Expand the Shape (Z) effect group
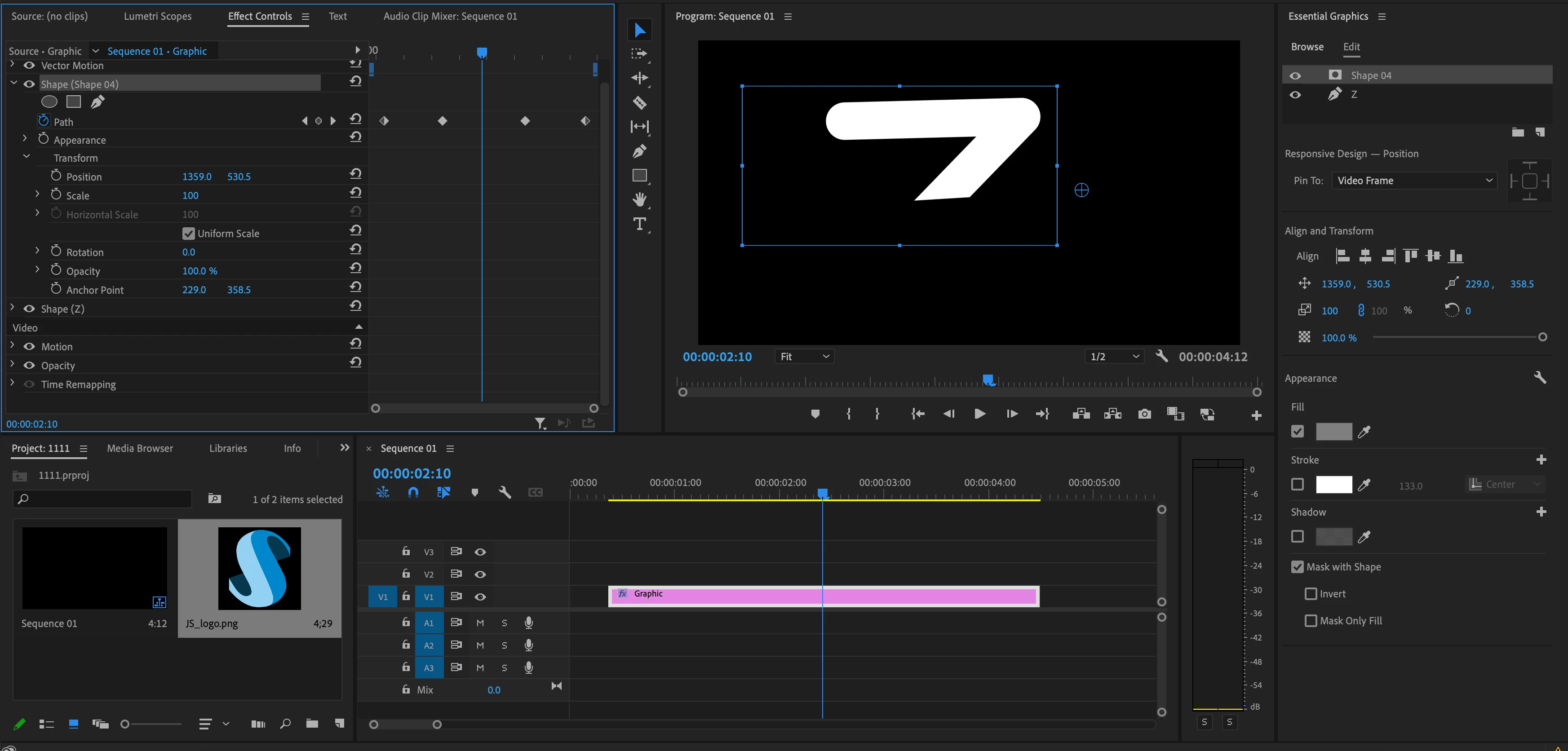Image resolution: width=1568 pixels, height=751 pixels. click(x=12, y=308)
